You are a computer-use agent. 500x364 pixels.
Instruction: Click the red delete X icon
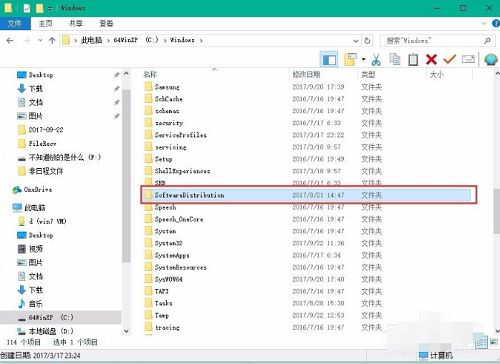[431, 60]
